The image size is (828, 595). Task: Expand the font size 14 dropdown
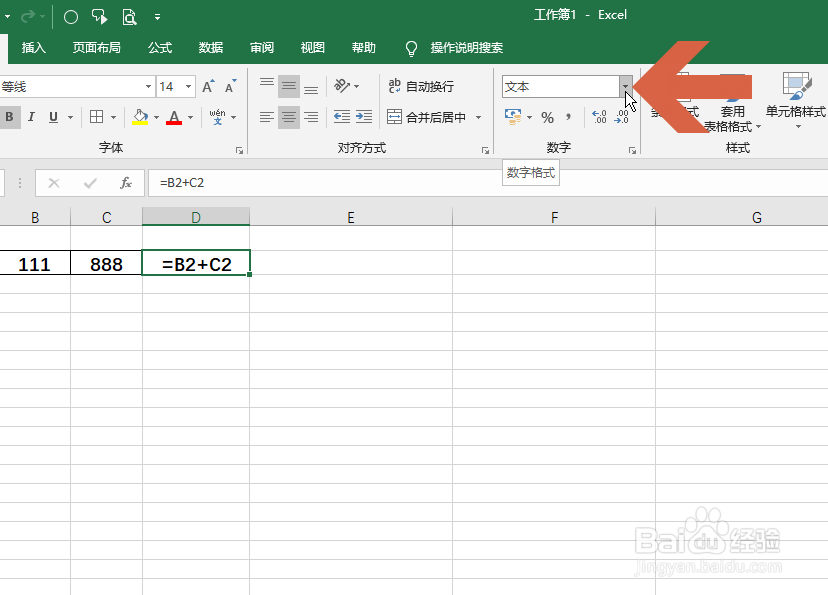189,87
